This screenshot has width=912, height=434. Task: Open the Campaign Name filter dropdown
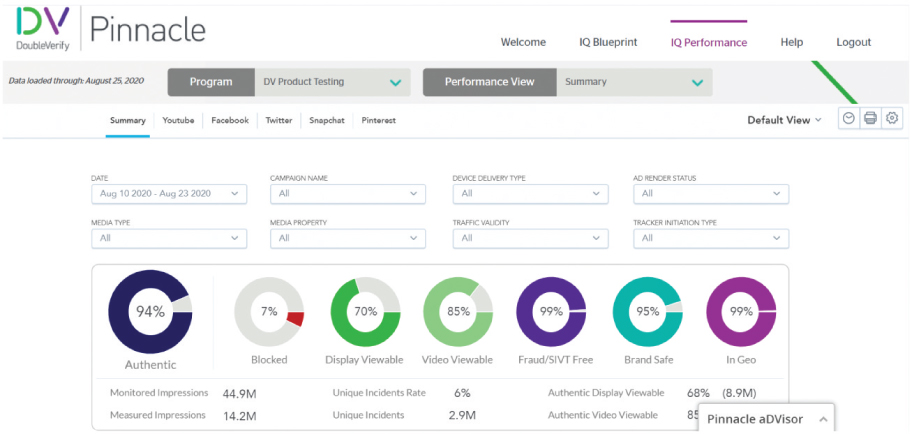click(347, 193)
